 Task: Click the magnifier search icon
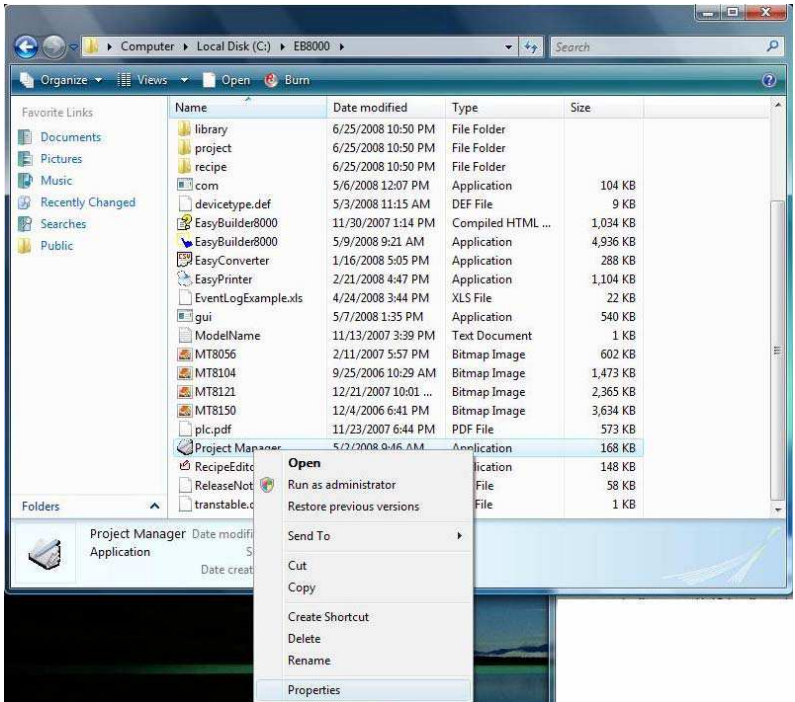(x=772, y=47)
